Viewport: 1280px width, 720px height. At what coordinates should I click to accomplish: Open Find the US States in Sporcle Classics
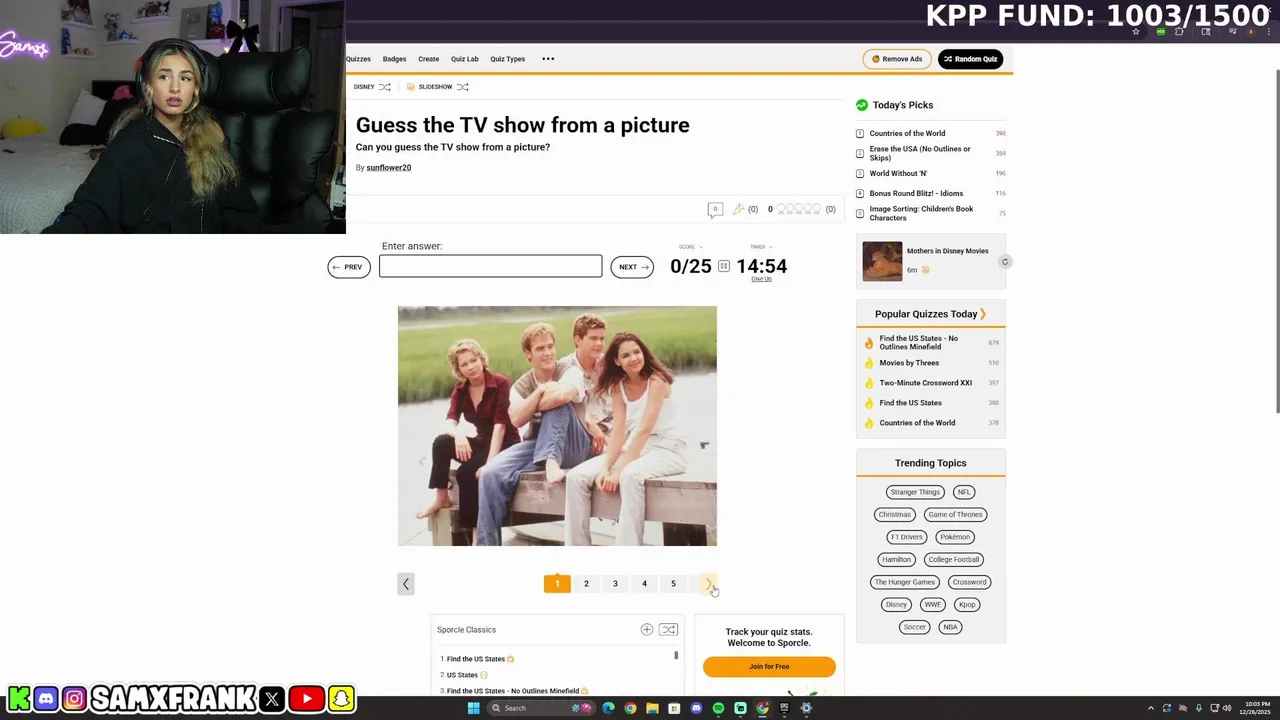pos(476,659)
